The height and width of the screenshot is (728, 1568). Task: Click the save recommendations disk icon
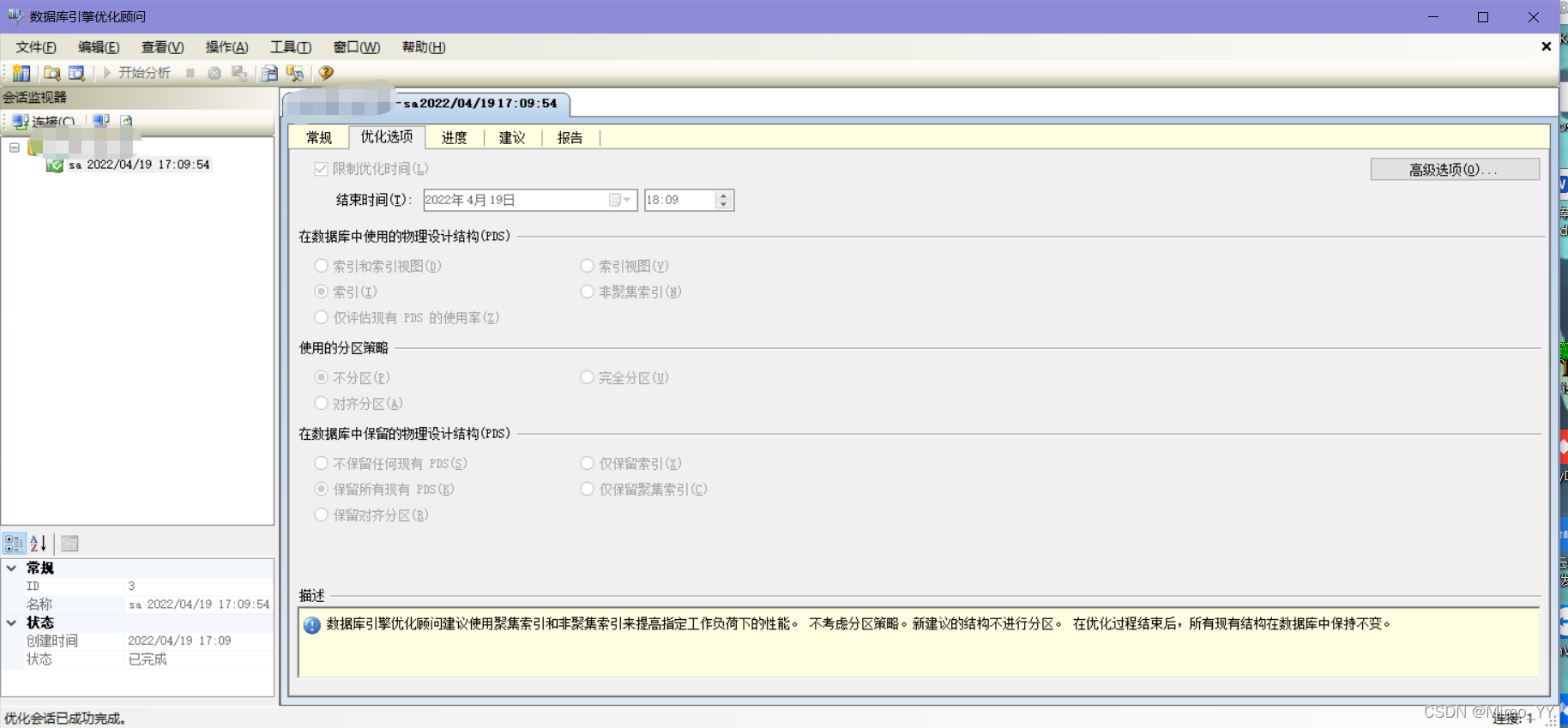(x=240, y=73)
